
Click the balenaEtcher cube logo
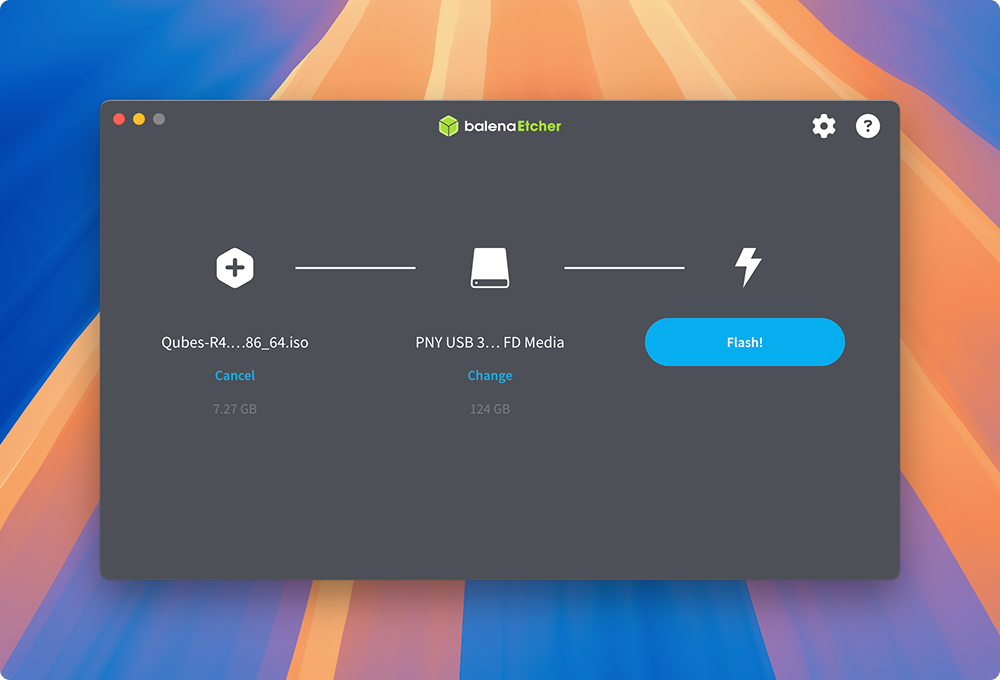(x=448, y=126)
